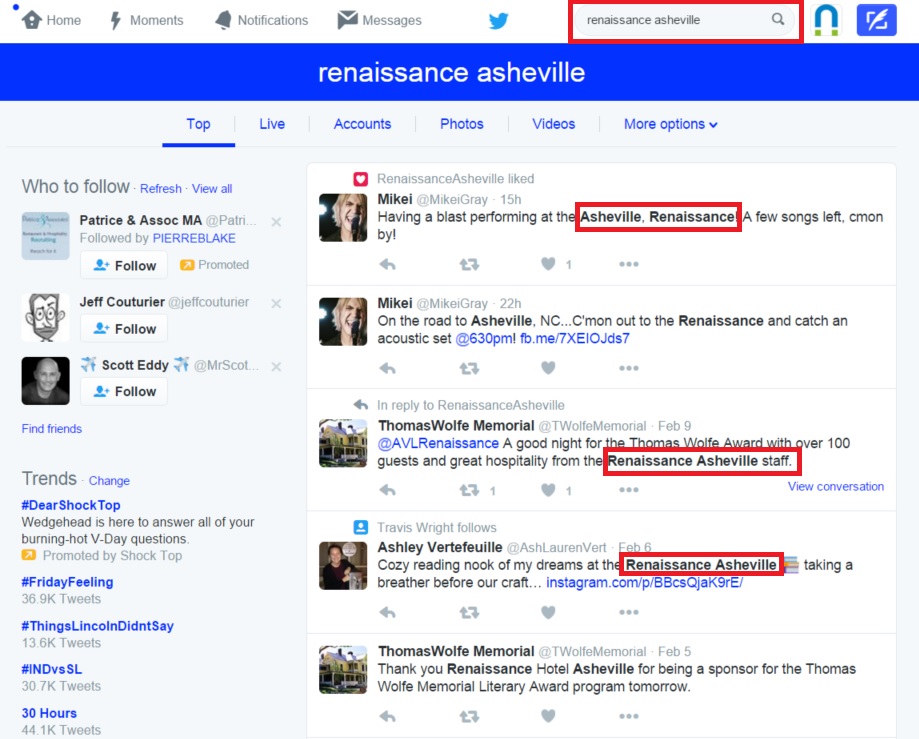Open the instagram.com/p/BBcsQjaK9rE/ link
This screenshot has height=739, width=919.
(x=645, y=583)
